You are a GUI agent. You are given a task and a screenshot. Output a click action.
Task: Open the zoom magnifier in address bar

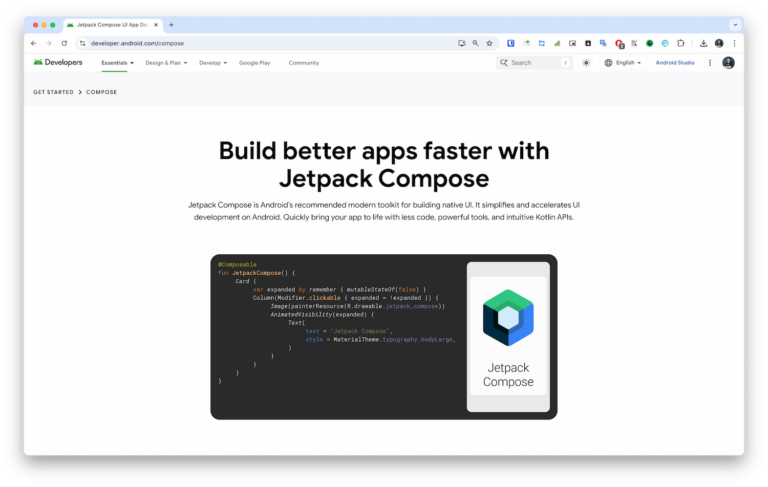tap(475, 43)
